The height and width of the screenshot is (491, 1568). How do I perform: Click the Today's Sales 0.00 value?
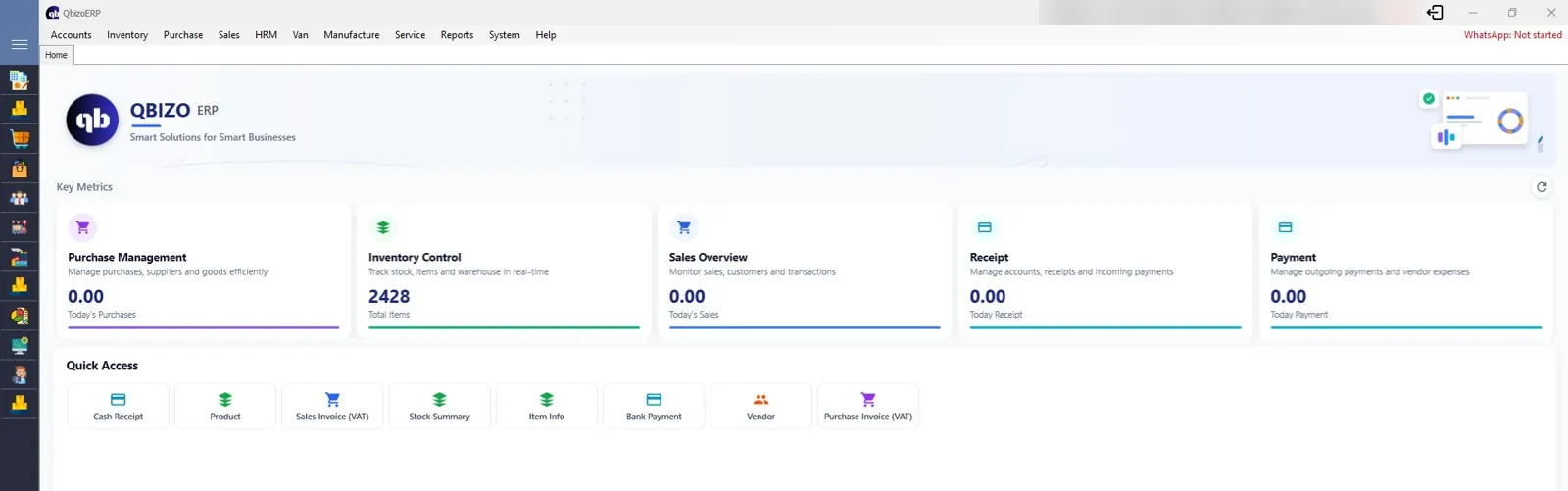(x=687, y=296)
